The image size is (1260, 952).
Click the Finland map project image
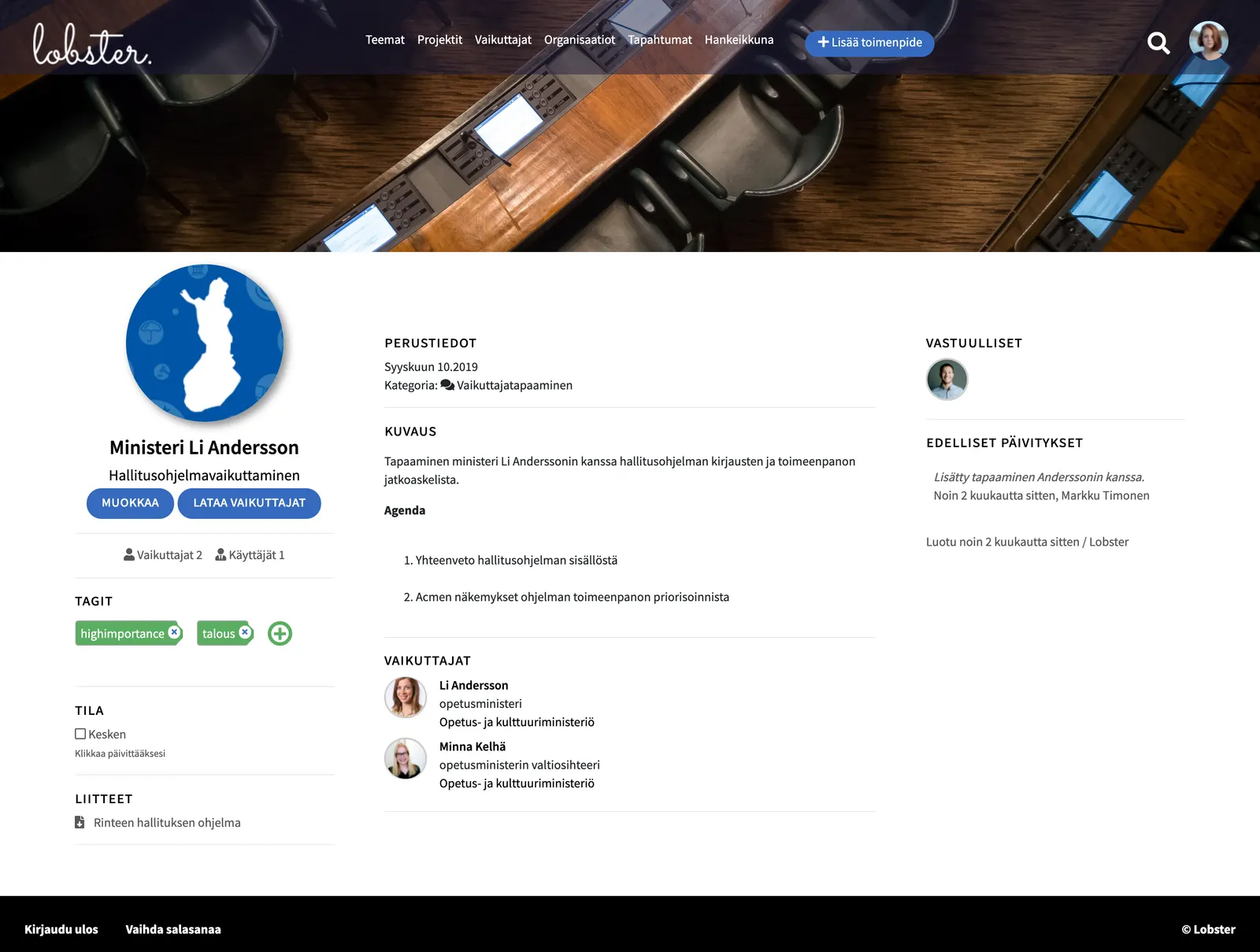click(205, 343)
